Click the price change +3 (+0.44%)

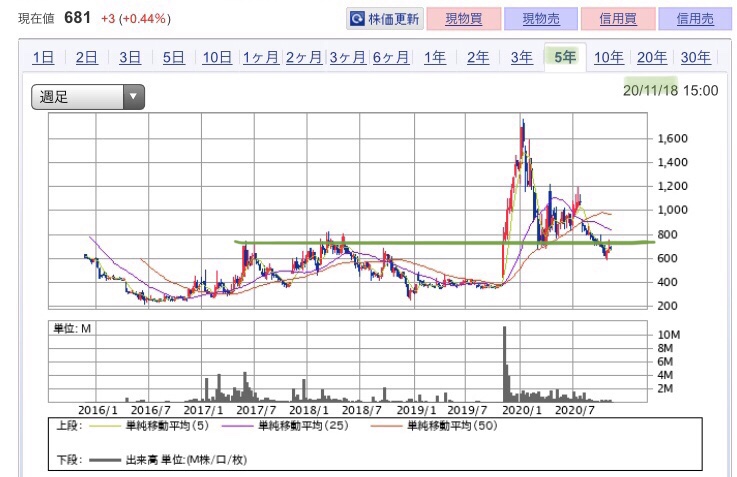point(136,19)
